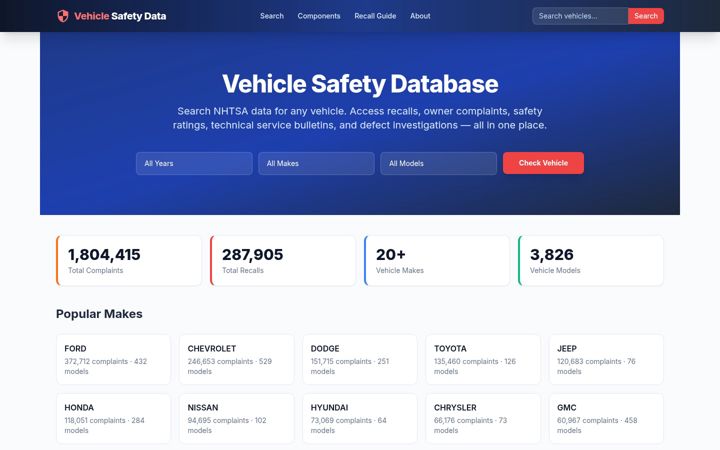Open the HONDA make card

(113, 418)
